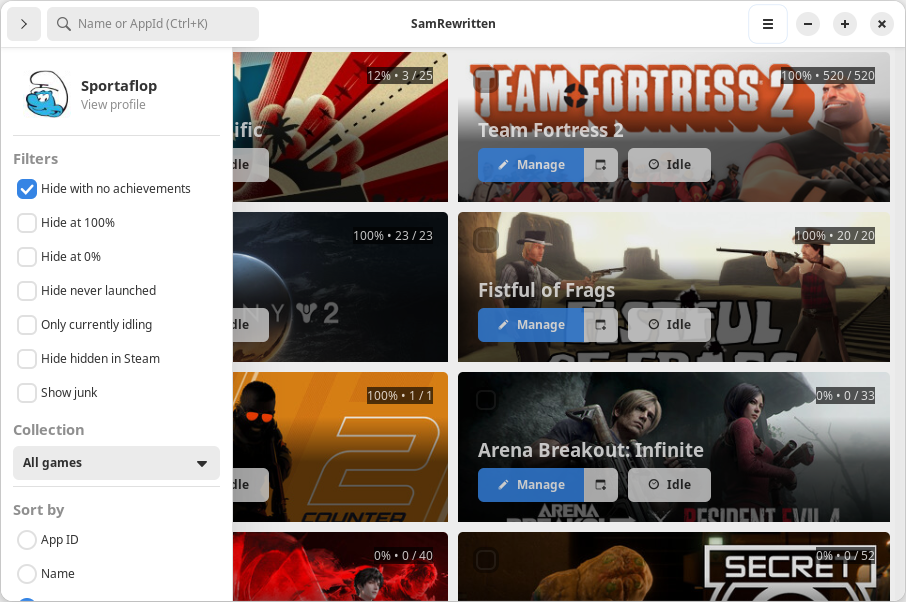Click the 0% • 0 / 40 progress label
Viewport: 906px width, 602px height.
pos(403,556)
